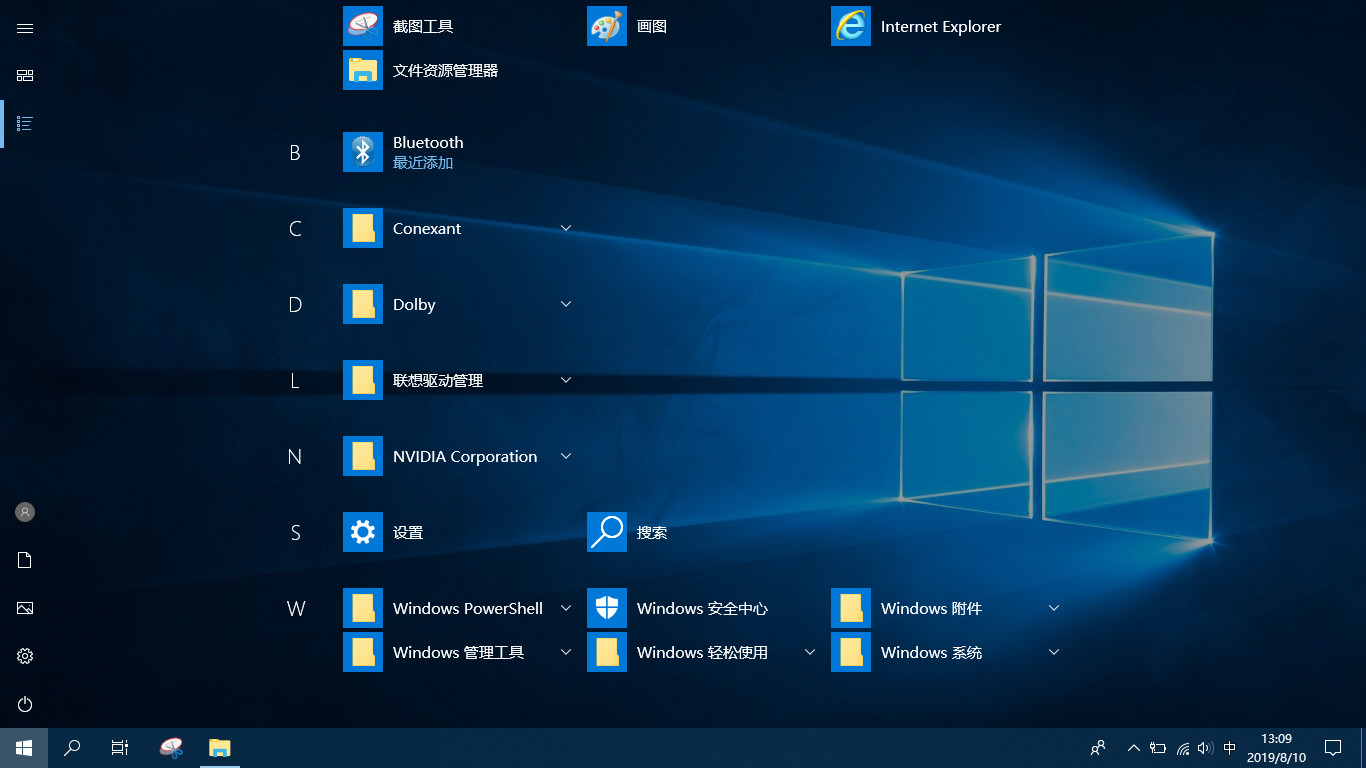
Task: Open the Bluetooth app entry
Action: click(x=459, y=152)
